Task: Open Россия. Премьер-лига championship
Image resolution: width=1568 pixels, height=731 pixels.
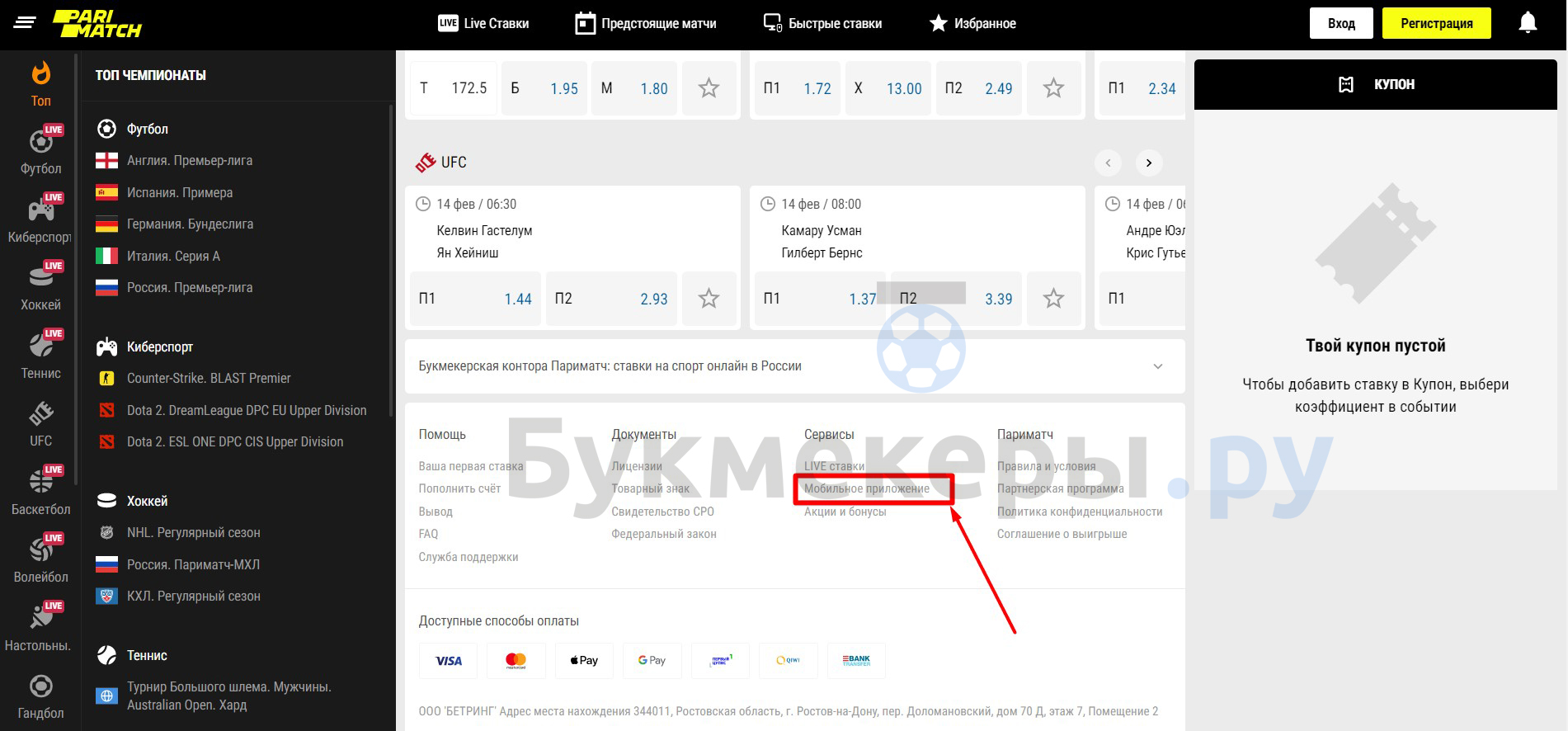Action: click(x=190, y=288)
